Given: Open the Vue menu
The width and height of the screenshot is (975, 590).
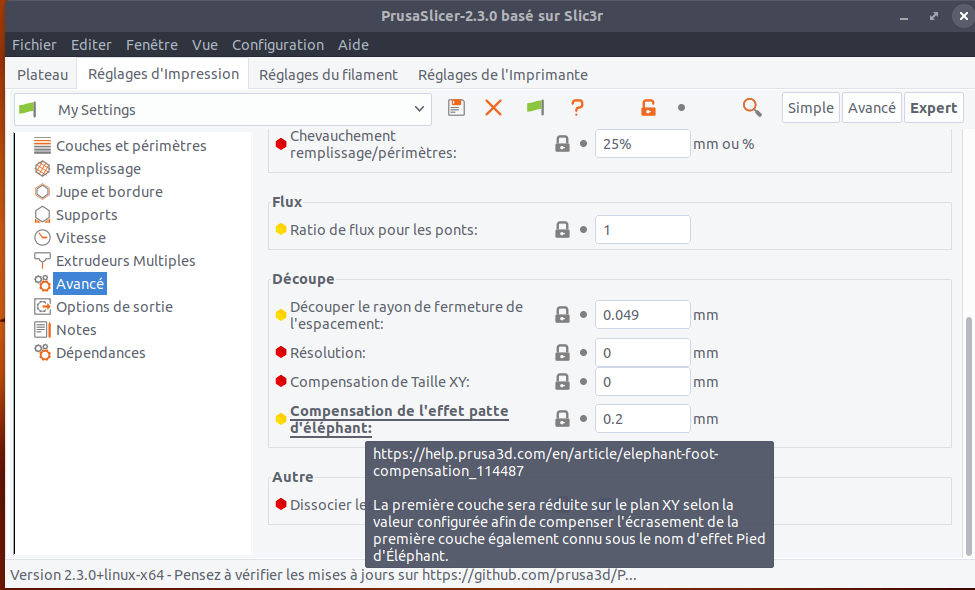Looking at the screenshot, I should [205, 45].
